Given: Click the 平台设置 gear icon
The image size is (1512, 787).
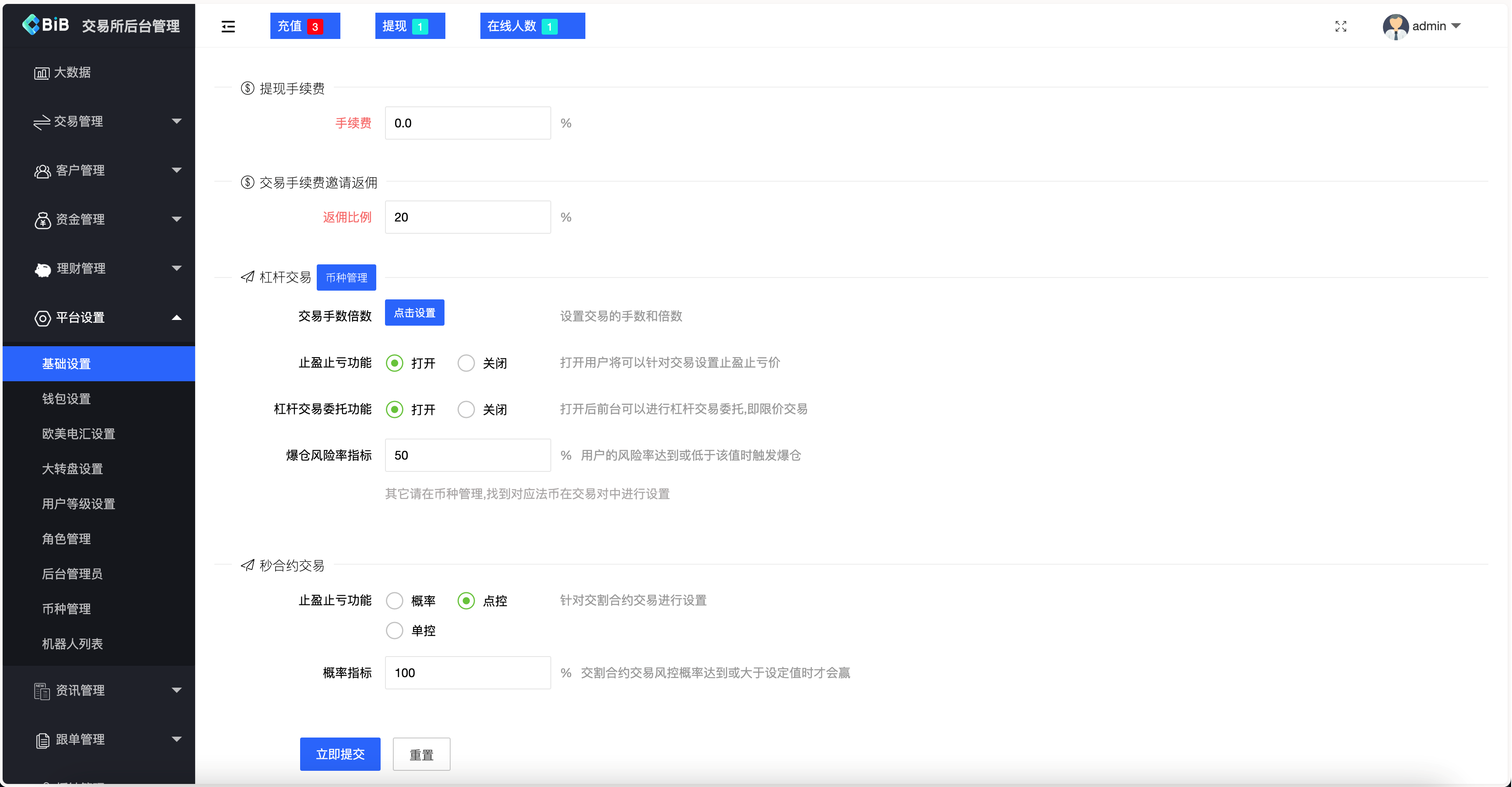Looking at the screenshot, I should (x=41, y=318).
